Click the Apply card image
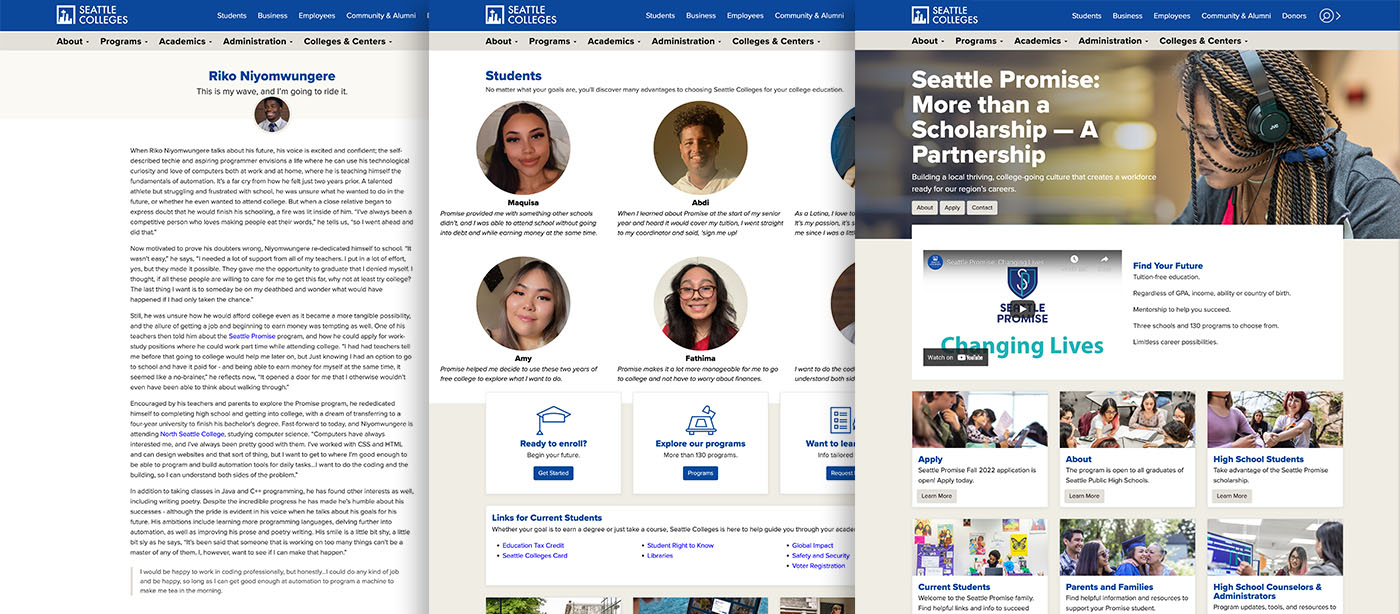The image size is (1400, 614). (x=980, y=420)
